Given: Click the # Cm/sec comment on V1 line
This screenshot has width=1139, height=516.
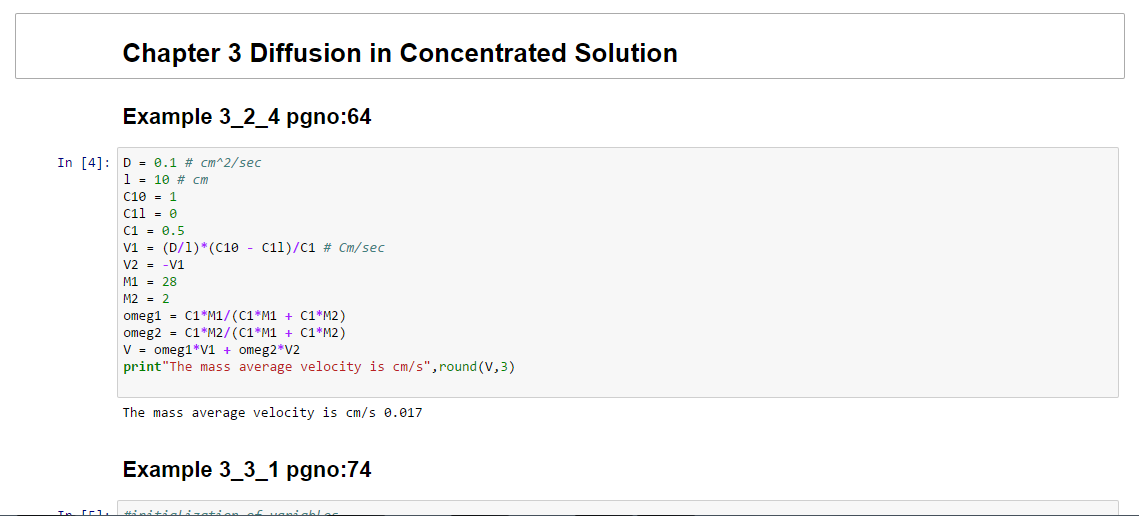Looking at the screenshot, I should pos(349,248).
